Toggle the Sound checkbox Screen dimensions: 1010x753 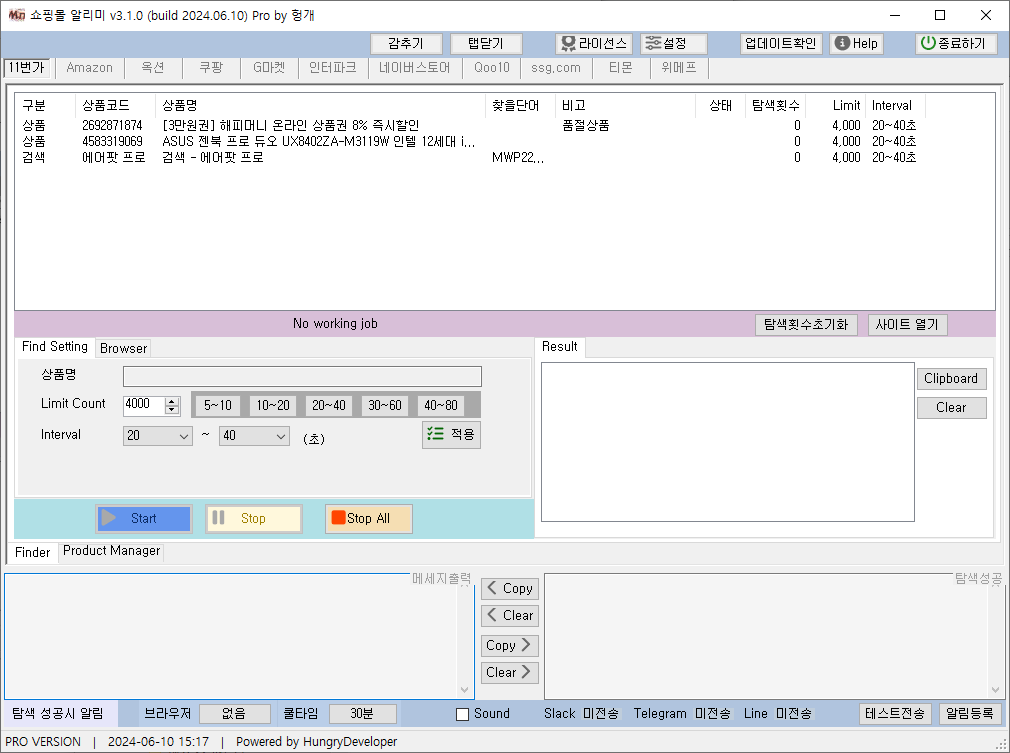(x=462, y=714)
